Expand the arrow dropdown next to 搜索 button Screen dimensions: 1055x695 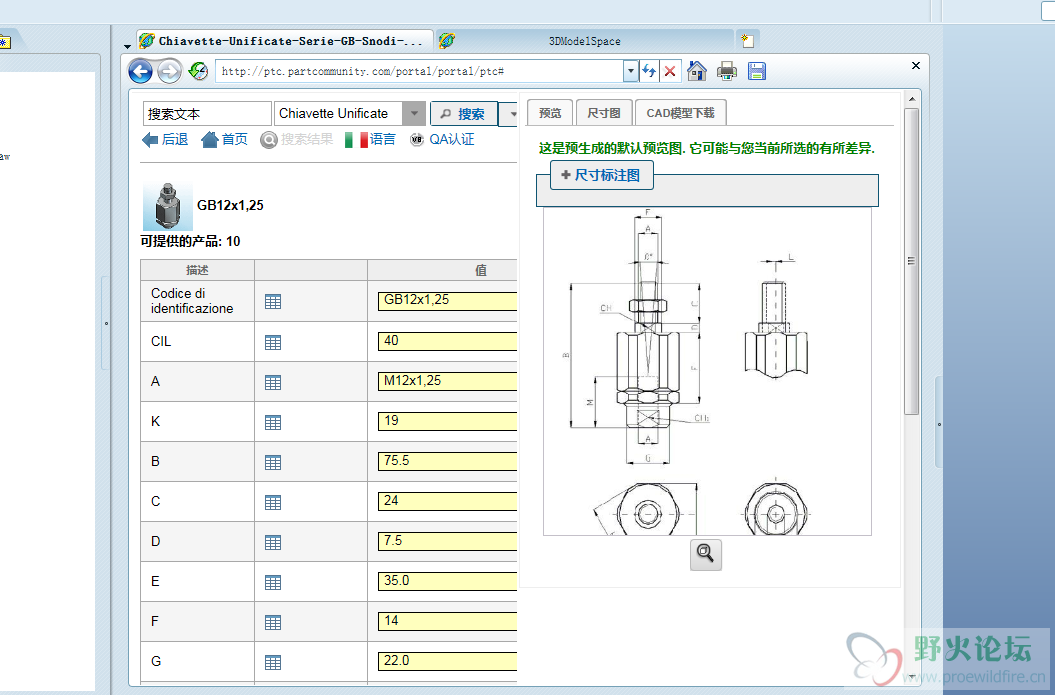pyautogui.click(x=513, y=114)
